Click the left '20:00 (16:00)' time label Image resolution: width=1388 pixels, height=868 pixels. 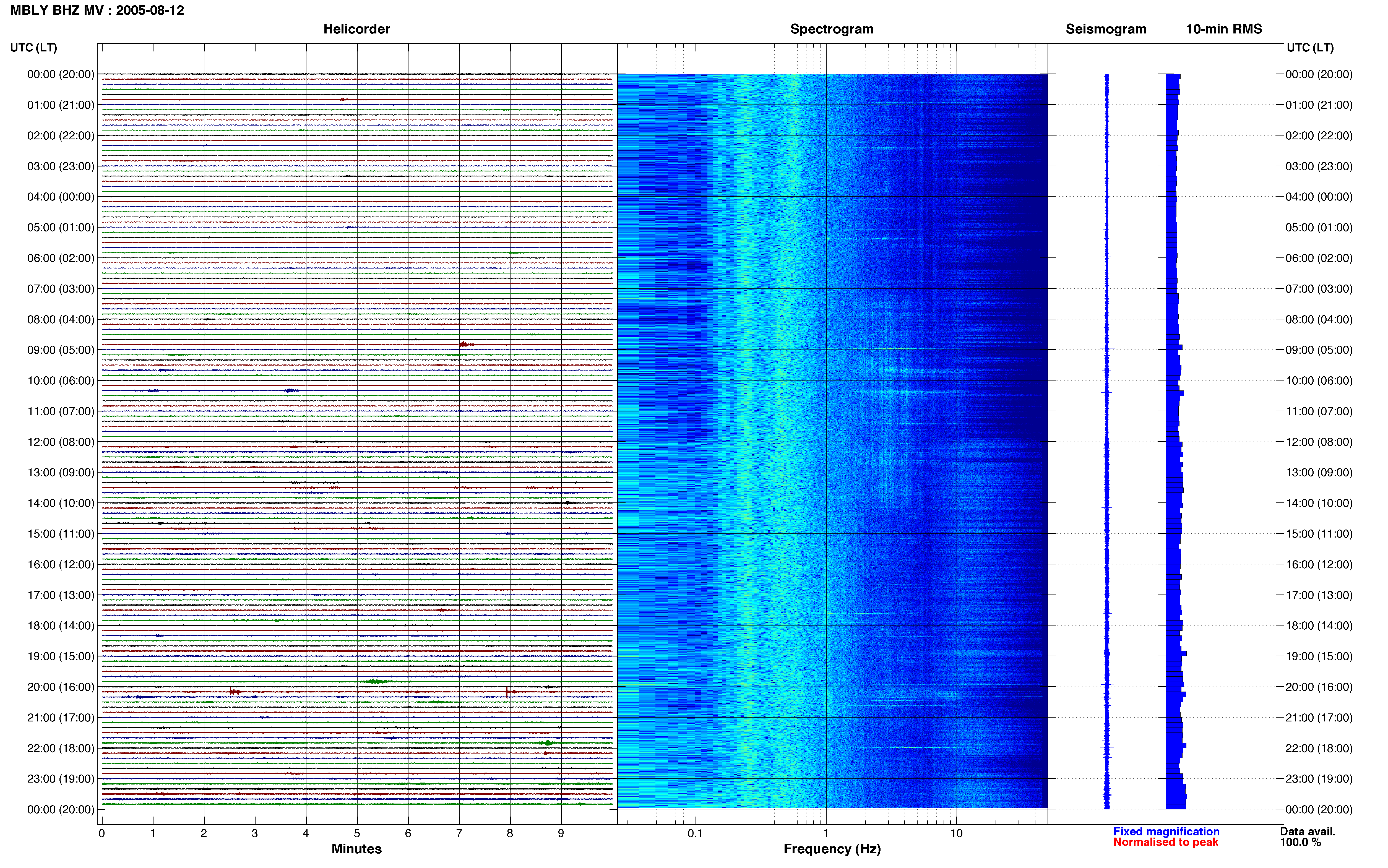coord(60,687)
